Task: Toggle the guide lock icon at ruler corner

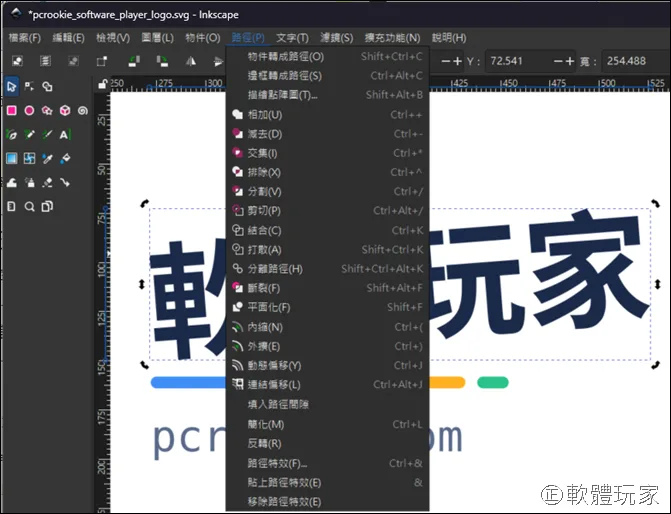Action: click(x=102, y=84)
